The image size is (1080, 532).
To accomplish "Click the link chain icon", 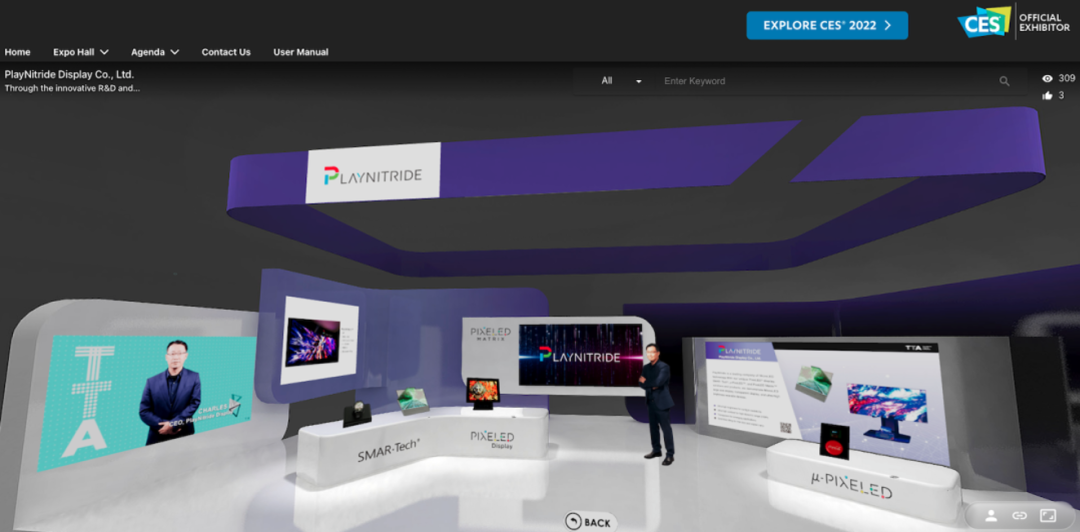I will click(x=1019, y=515).
